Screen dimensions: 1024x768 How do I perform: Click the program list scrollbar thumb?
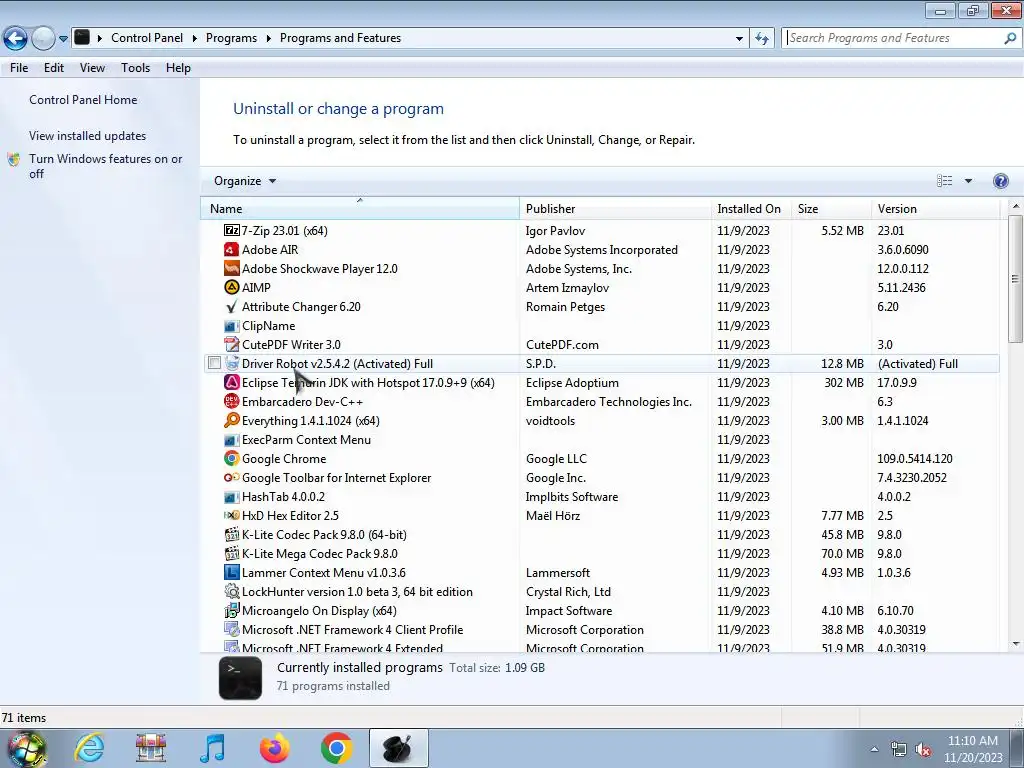pyautogui.click(x=1015, y=279)
